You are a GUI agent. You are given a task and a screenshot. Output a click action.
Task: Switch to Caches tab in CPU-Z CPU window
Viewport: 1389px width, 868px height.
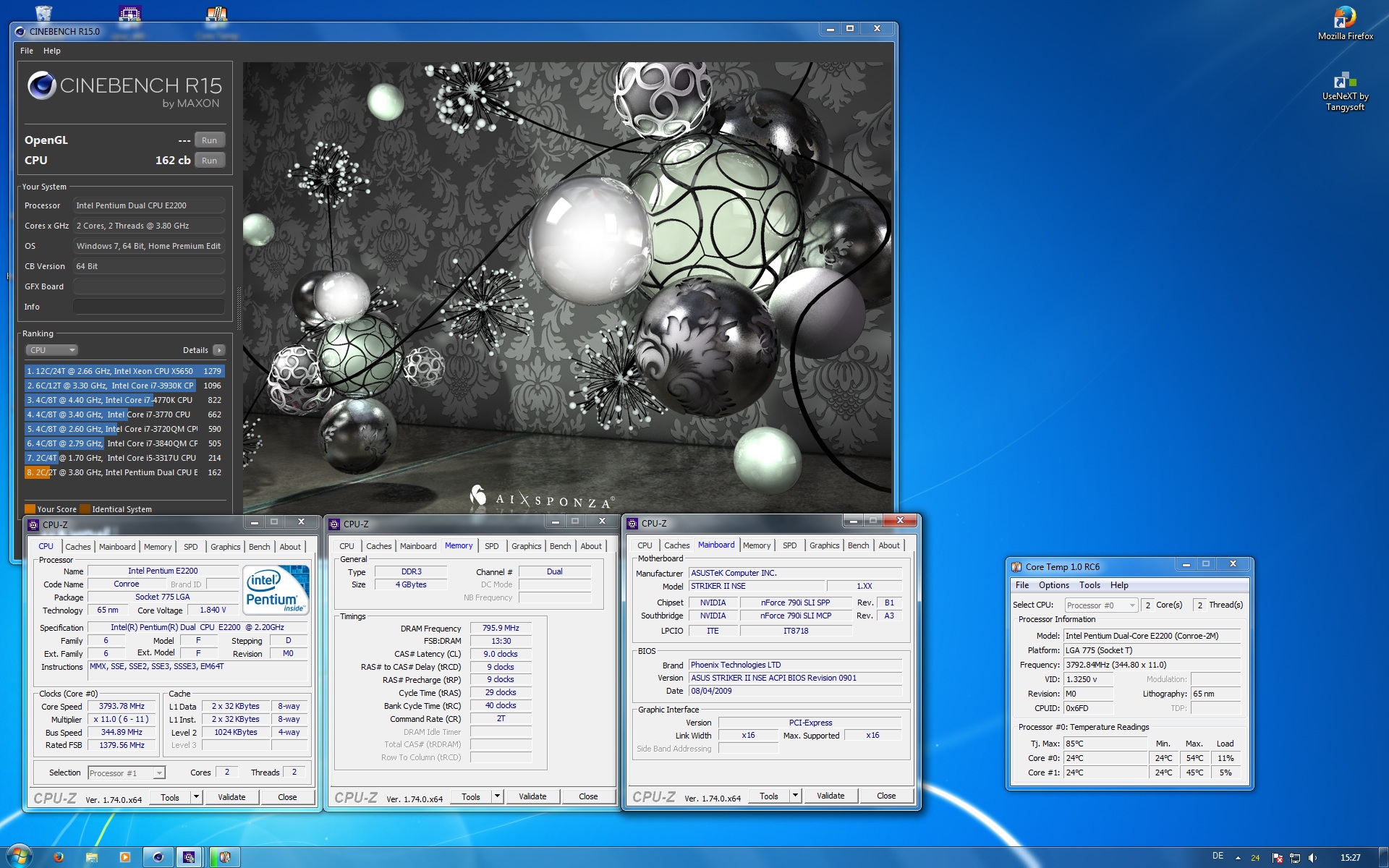click(x=78, y=547)
